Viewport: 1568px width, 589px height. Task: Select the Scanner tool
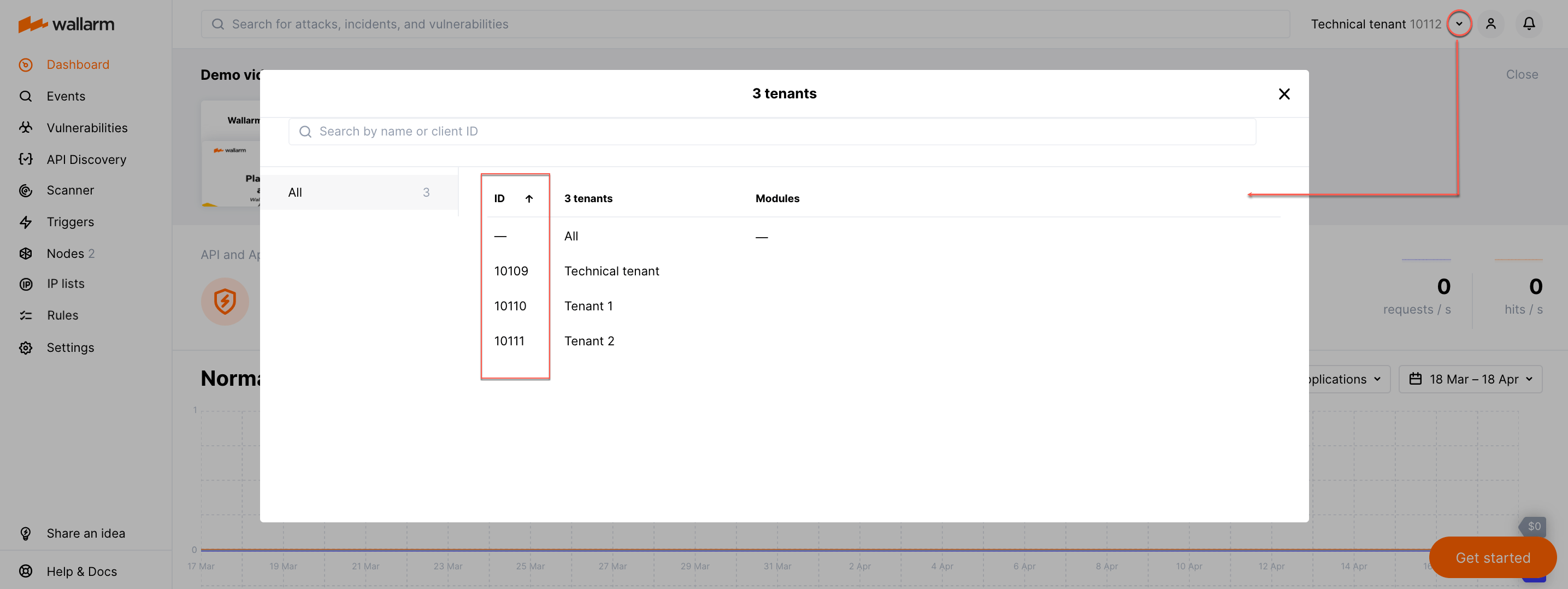[x=70, y=191]
